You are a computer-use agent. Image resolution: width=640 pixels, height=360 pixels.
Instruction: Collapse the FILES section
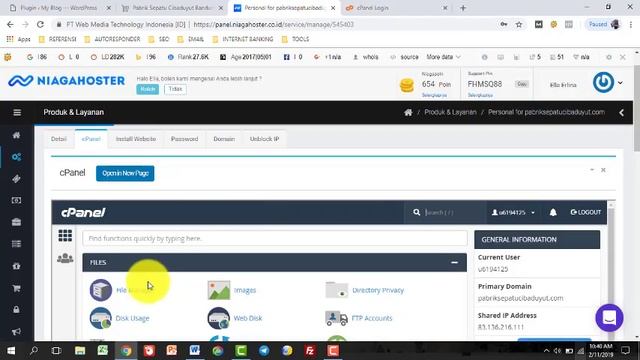tap(454, 262)
